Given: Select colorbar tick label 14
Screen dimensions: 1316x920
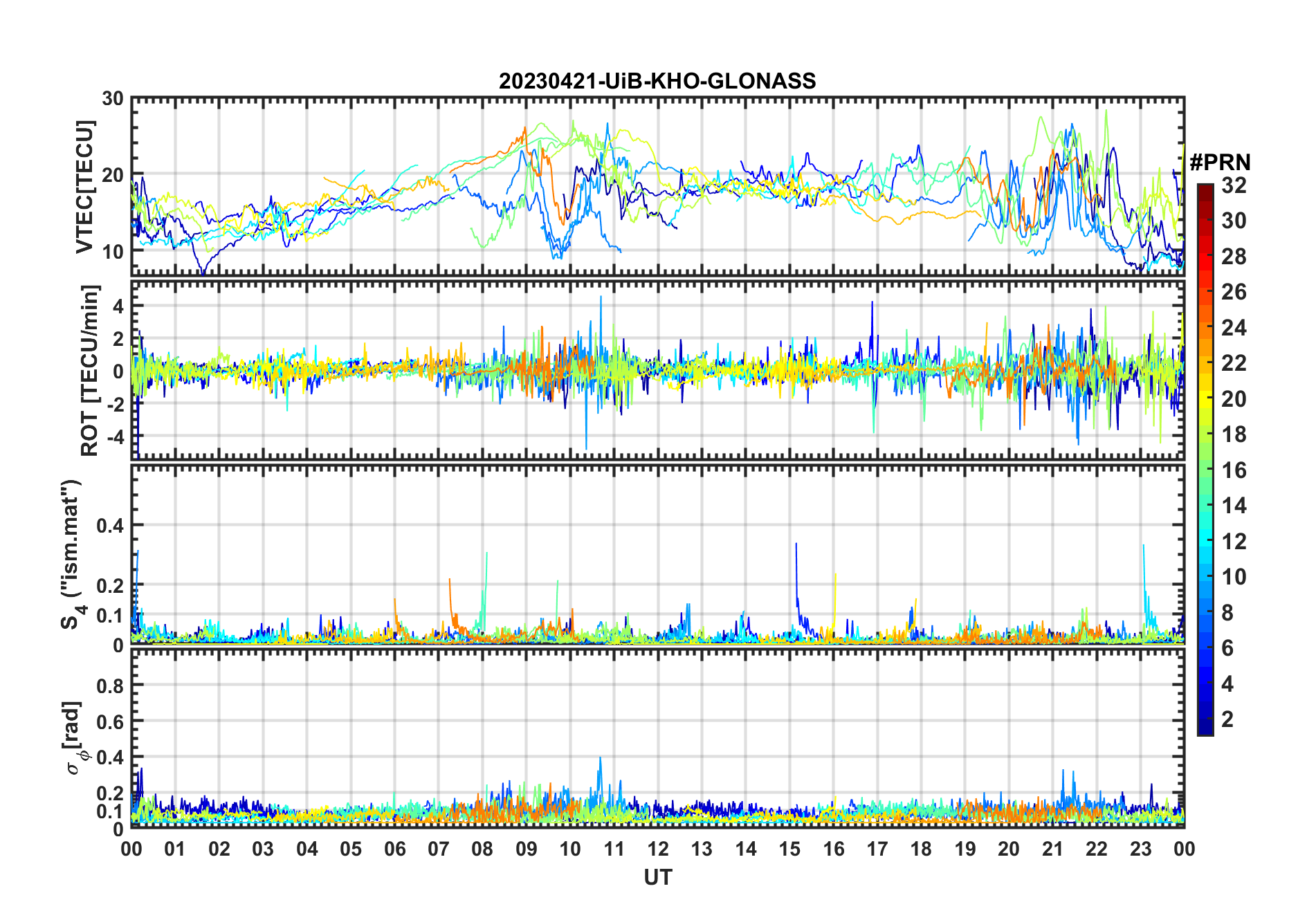Looking at the screenshot, I should (x=1234, y=506).
